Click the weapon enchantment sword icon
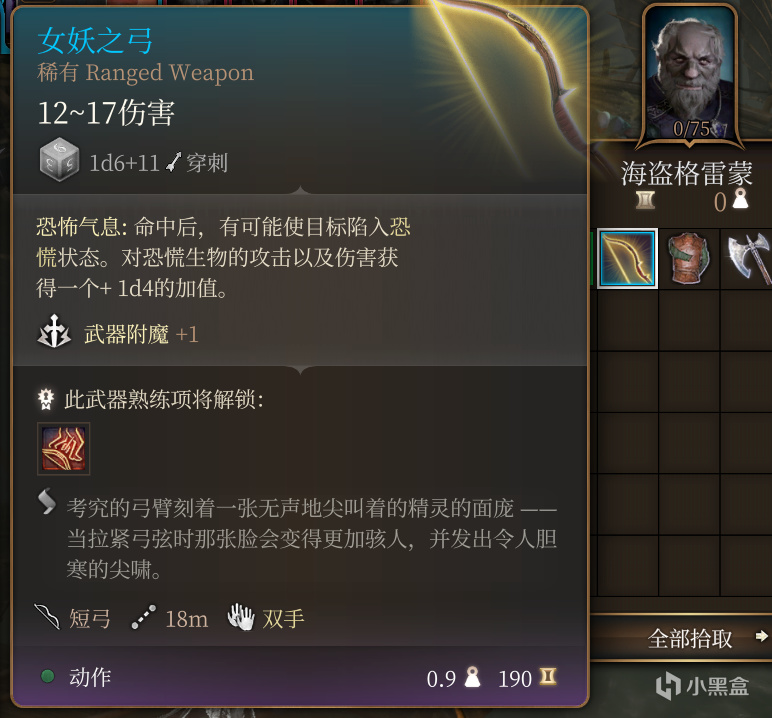Image resolution: width=772 pixels, height=718 pixels. (x=54, y=331)
